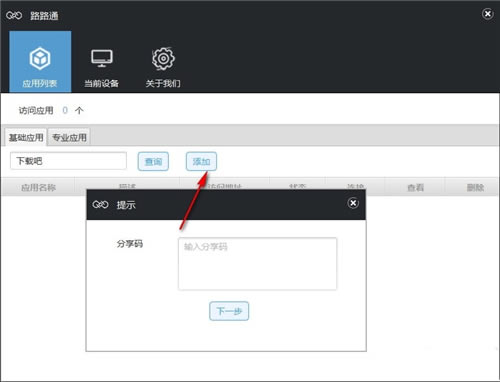Switch to the 专业应用 tab
Image resolution: width=500 pixels, height=382 pixels.
pos(69,137)
